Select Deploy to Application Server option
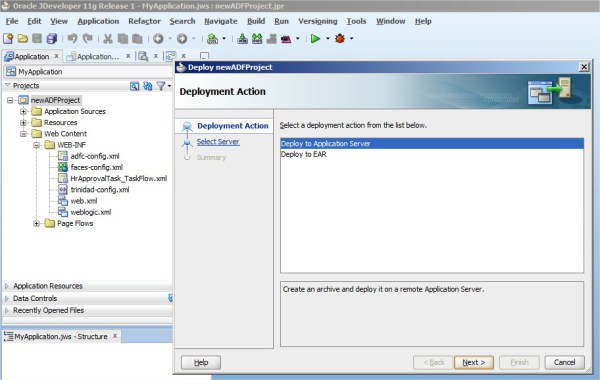Viewport: 600px width, 380px height. pyautogui.click(x=432, y=144)
